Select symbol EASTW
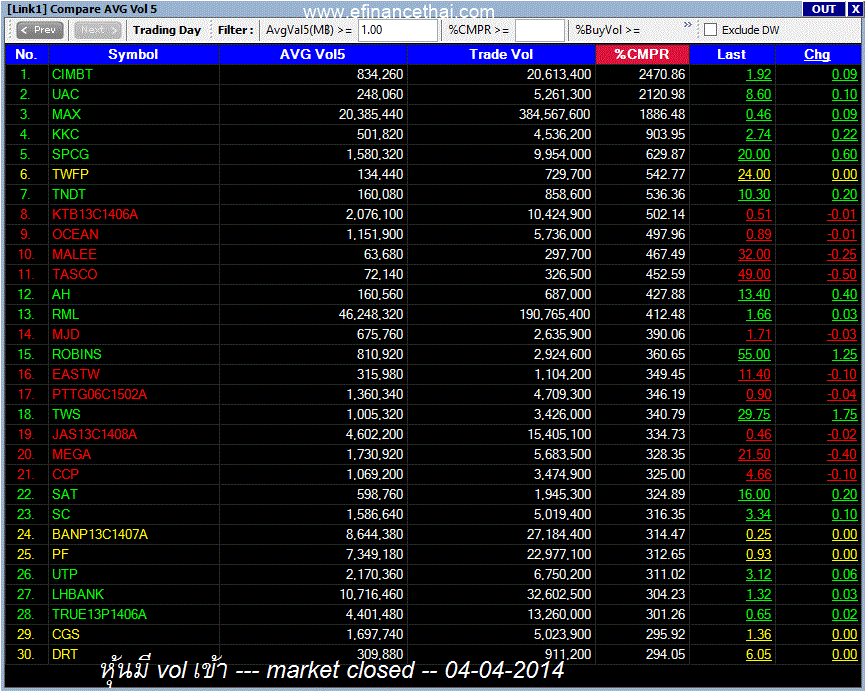 click(x=76, y=374)
